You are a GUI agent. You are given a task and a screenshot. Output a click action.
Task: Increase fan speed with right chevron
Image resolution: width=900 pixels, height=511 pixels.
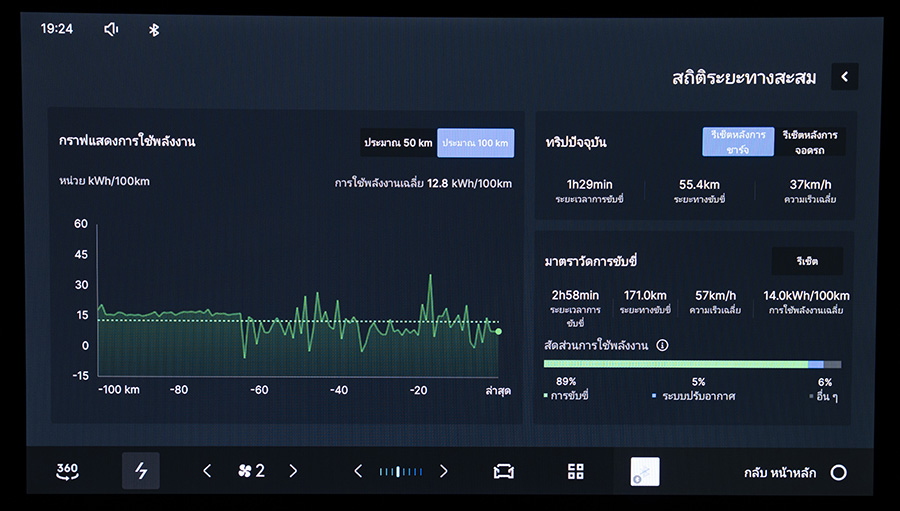tap(293, 471)
